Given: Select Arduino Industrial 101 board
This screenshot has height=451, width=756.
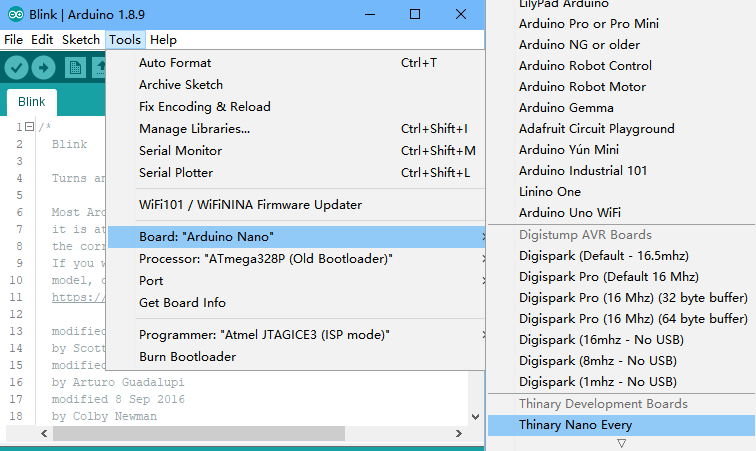Looking at the screenshot, I should tap(621, 171).
